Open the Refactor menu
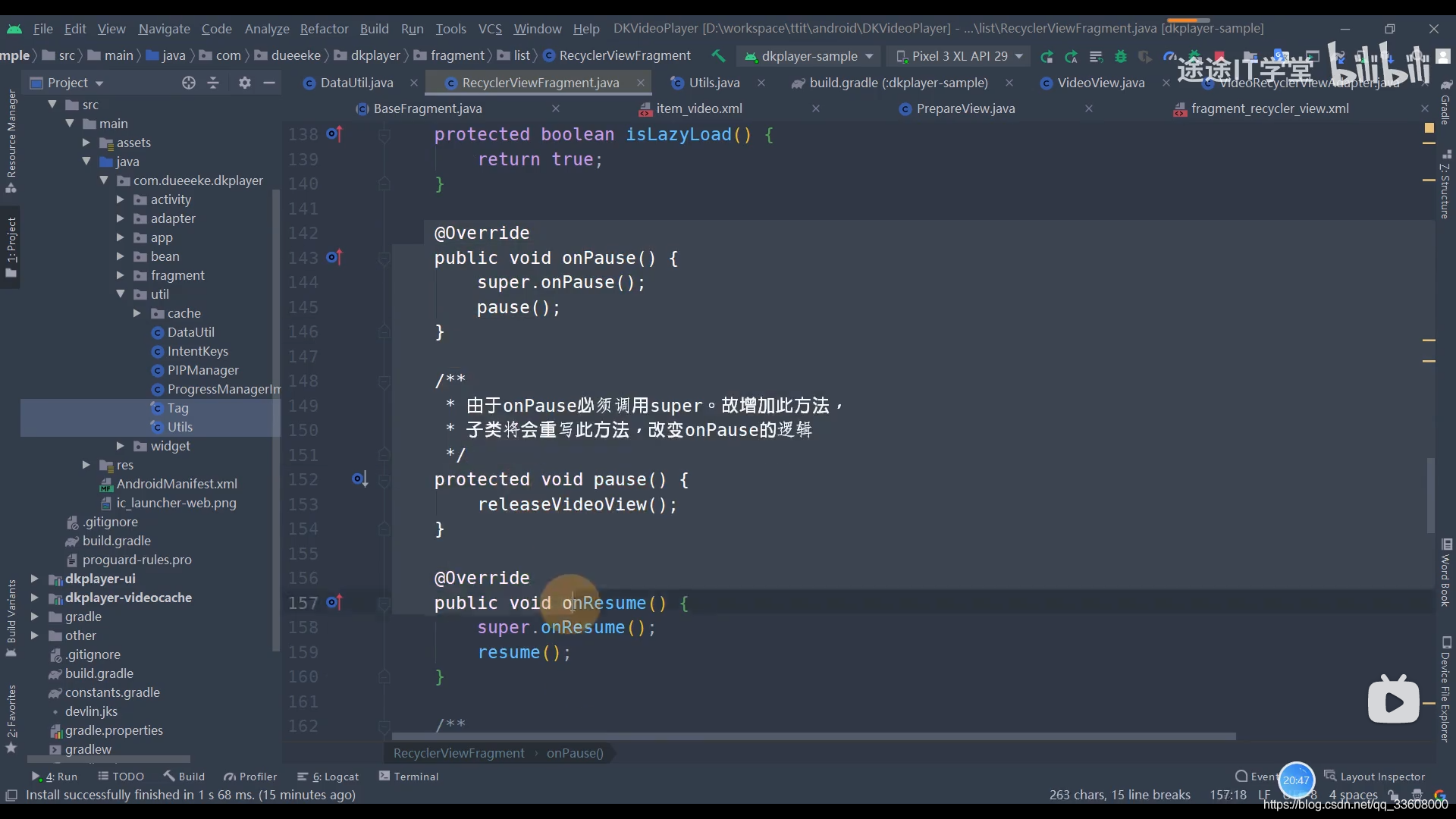Screen dimensions: 1456x819 pyautogui.click(x=324, y=29)
